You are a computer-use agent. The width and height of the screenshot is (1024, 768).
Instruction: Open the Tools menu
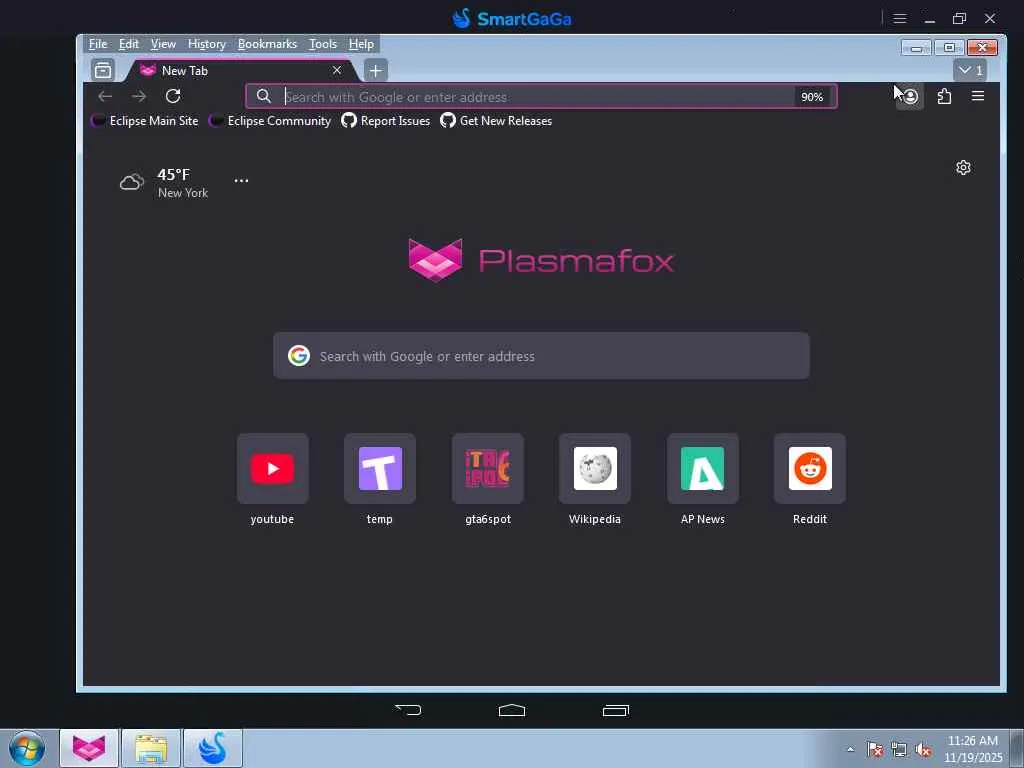pyautogui.click(x=323, y=44)
